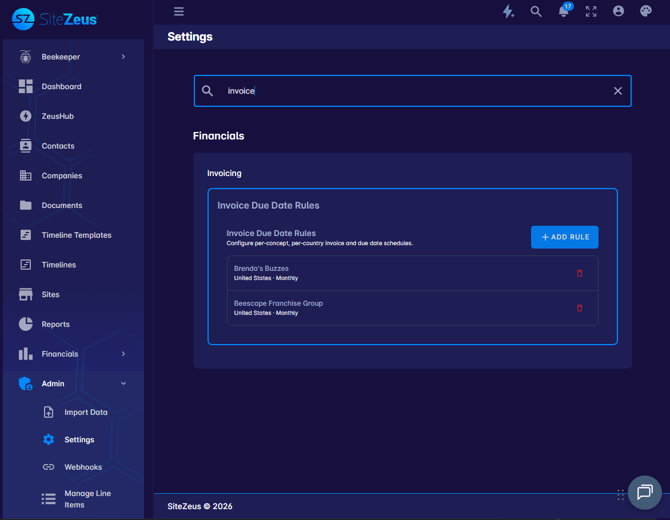The height and width of the screenshot is (520, 670).
Task: Click the lightning bolt quick actions icon
Action: point(508,12)
